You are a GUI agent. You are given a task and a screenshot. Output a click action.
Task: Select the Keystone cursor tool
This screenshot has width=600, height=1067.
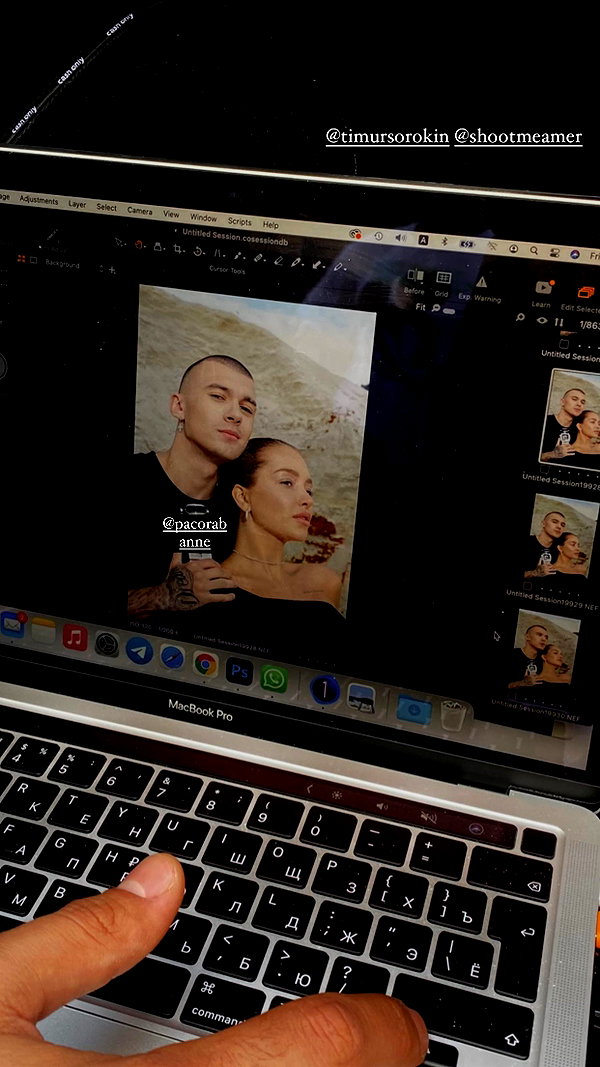pyautogui.click(x=218, y=253)
